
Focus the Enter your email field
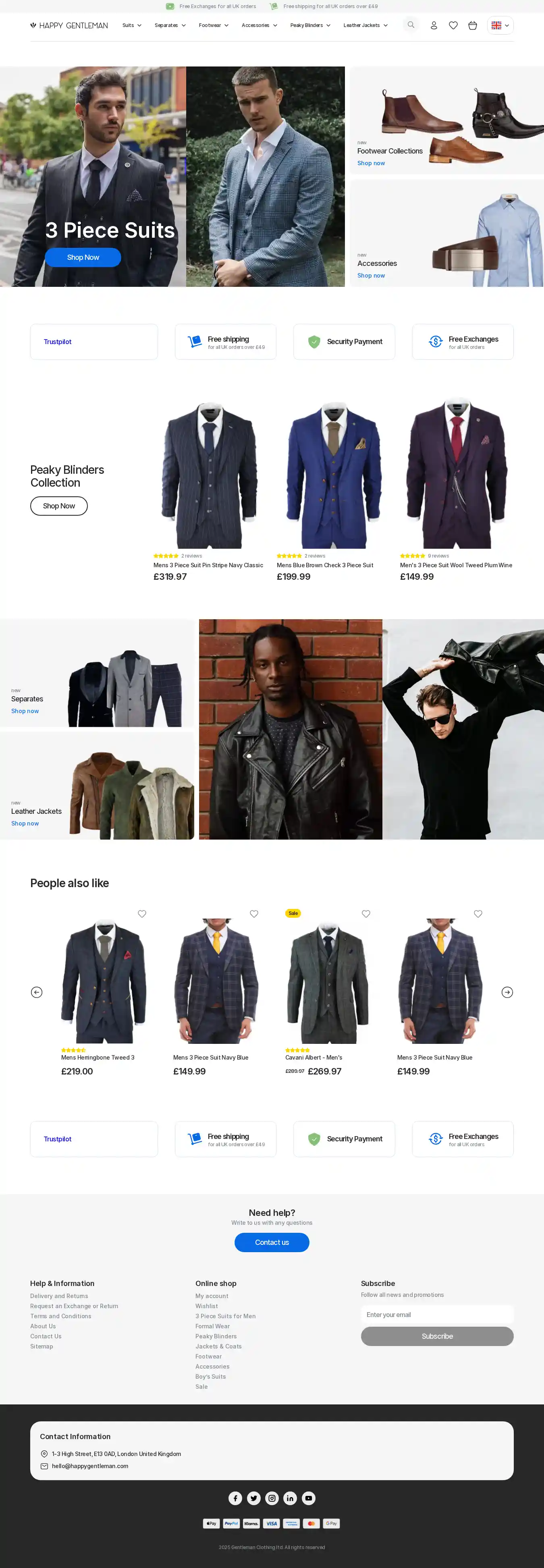point(437,1315)
